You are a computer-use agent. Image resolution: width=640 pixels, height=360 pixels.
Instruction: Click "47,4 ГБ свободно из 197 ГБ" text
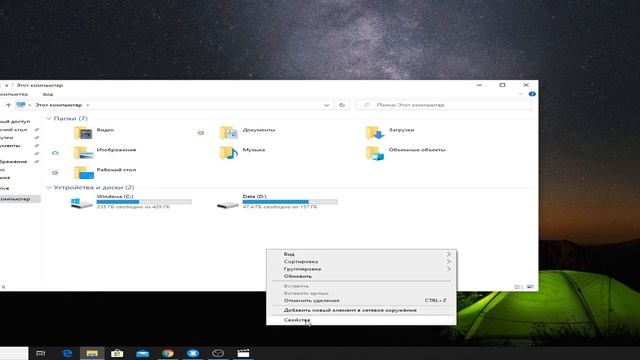[x=280, y=207]
